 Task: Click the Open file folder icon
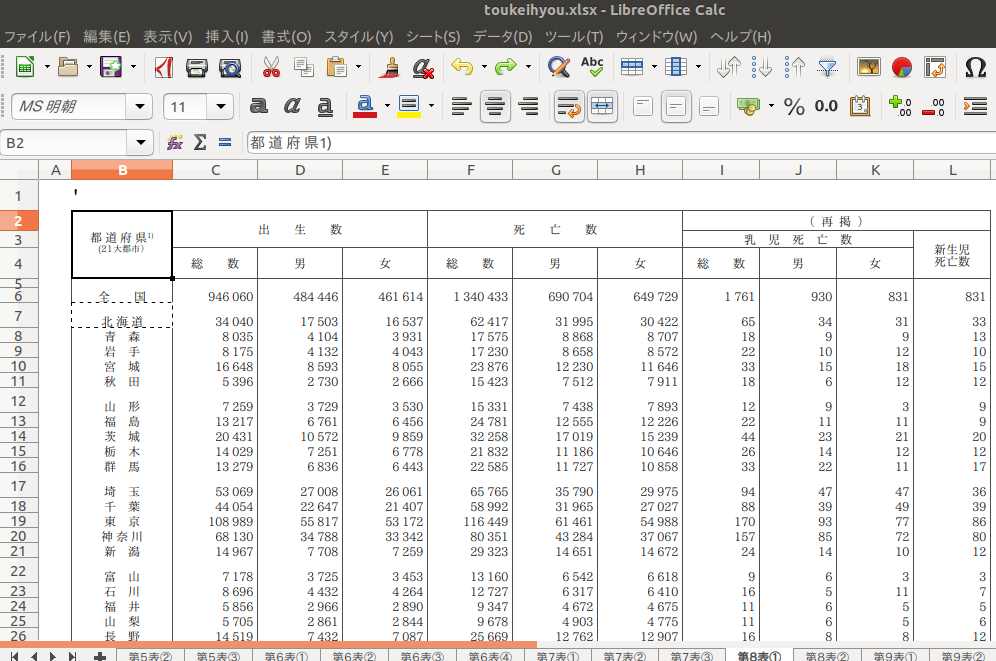coord(68,67)
